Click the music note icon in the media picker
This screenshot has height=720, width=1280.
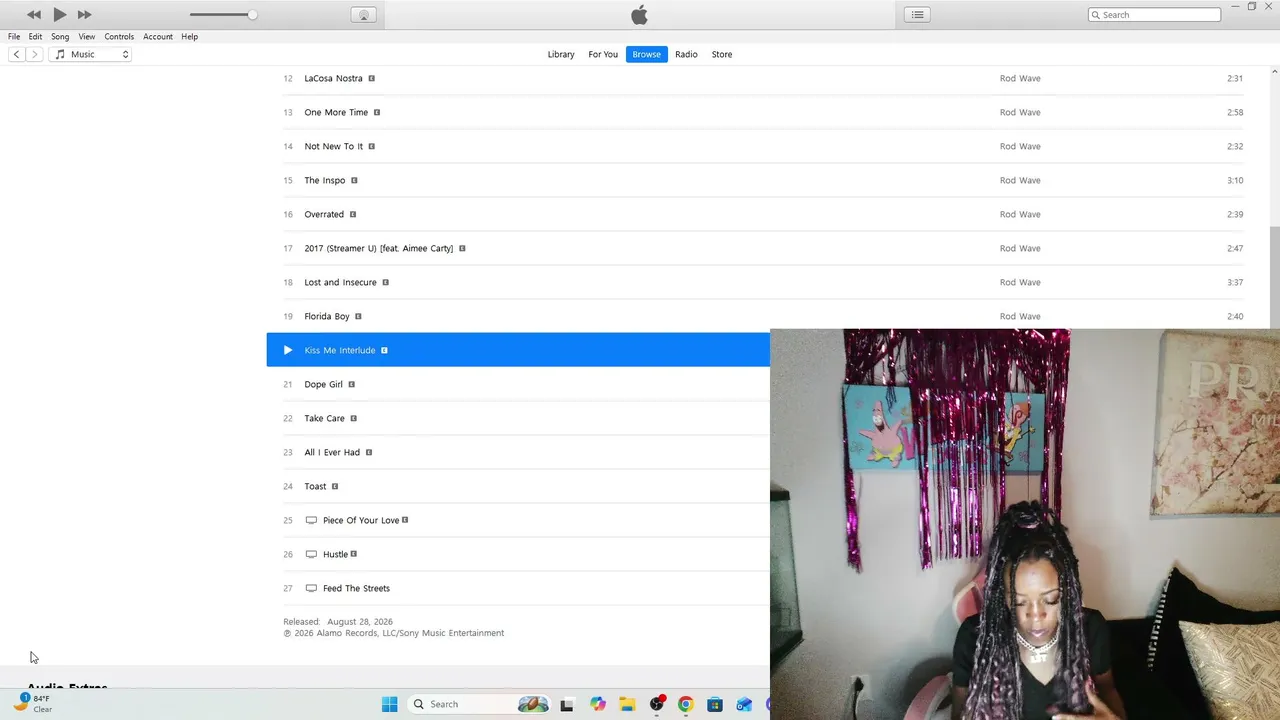click(60, 54)
